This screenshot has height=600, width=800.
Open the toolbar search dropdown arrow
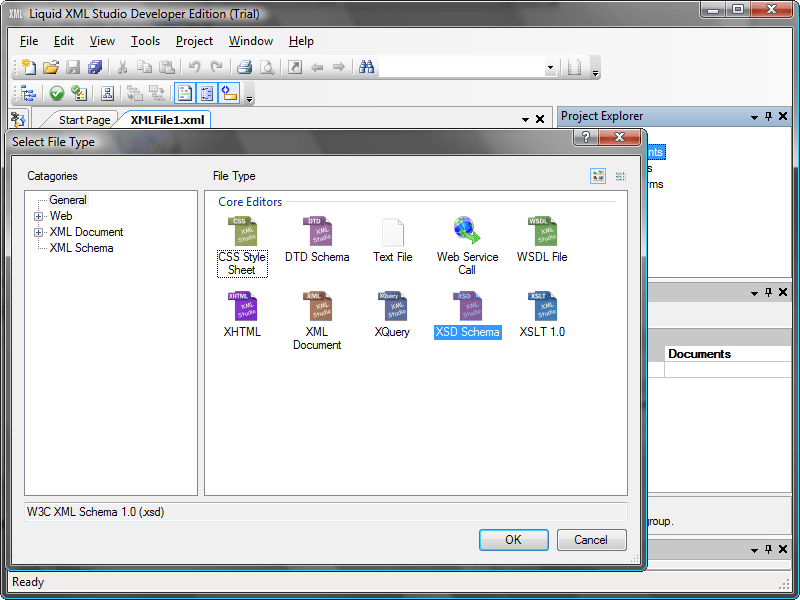click(550, 67)
